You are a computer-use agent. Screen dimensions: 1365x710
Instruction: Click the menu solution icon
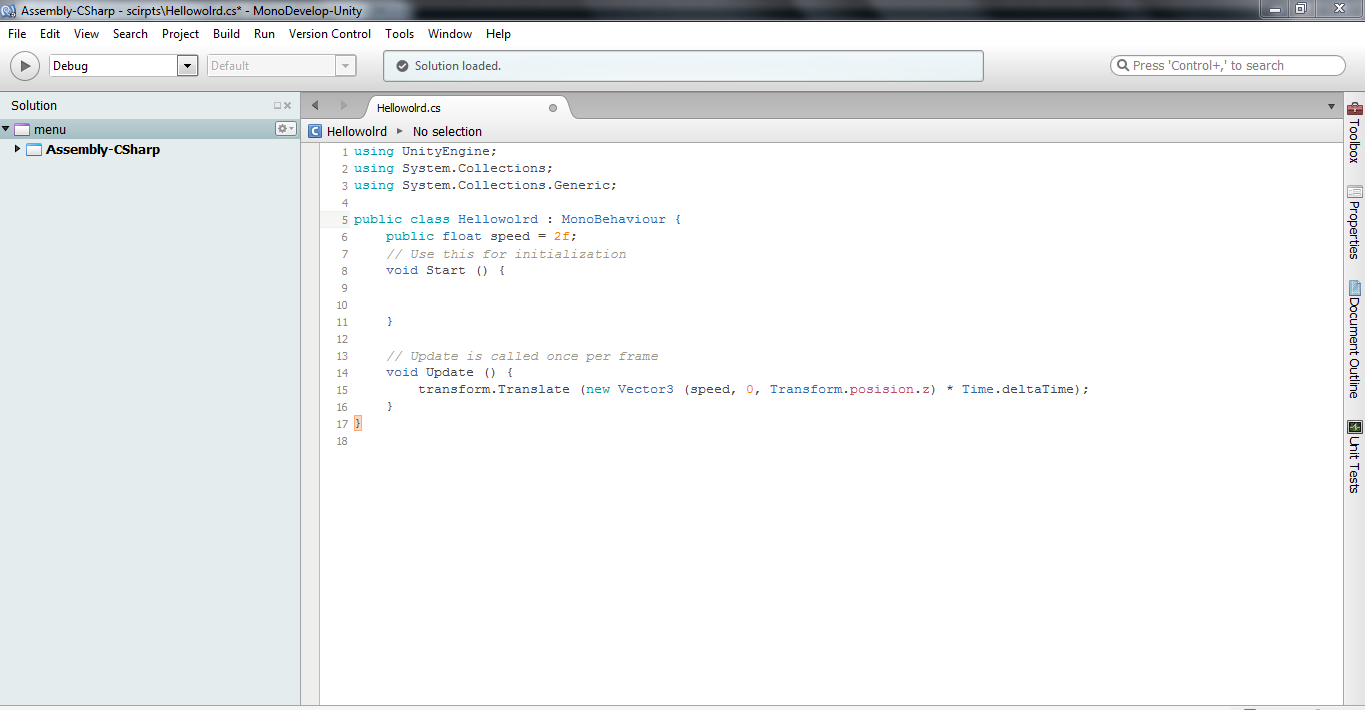pyautogui.click(x=22, y=129)
